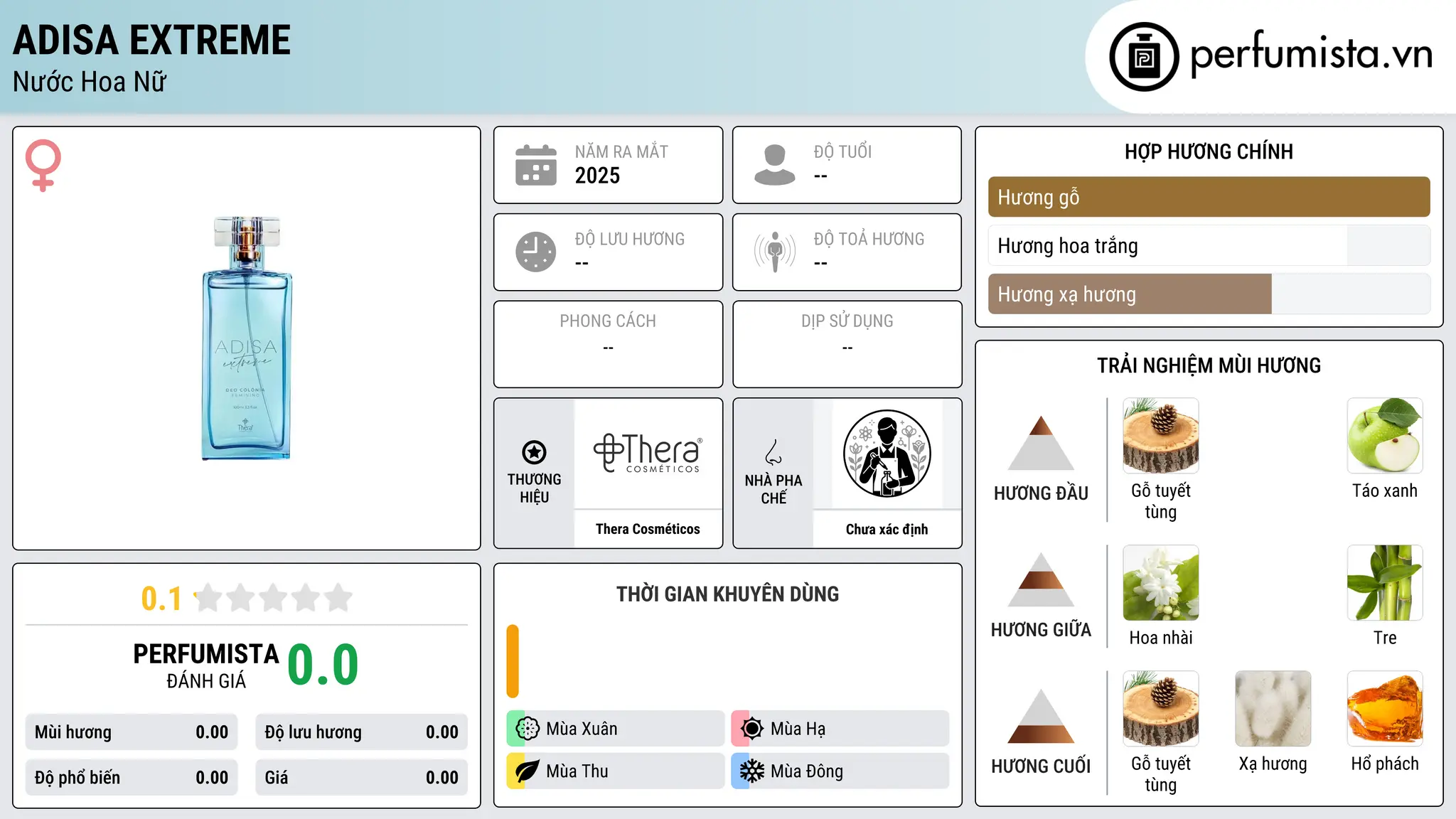The image size is (1456, 819).
Task: Click the perfumista.vn perfume bottle logo icon
Action: (1144, 57)
